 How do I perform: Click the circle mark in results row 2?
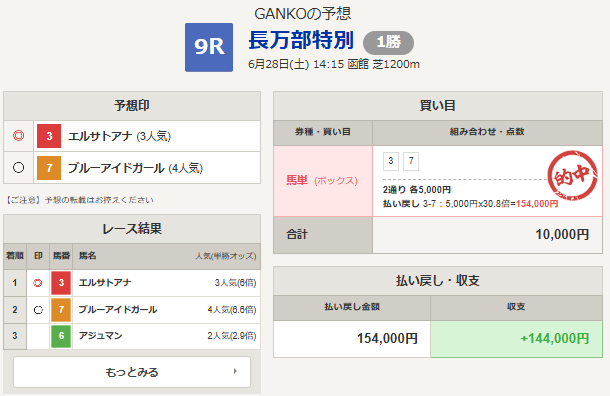pos(38,310)
